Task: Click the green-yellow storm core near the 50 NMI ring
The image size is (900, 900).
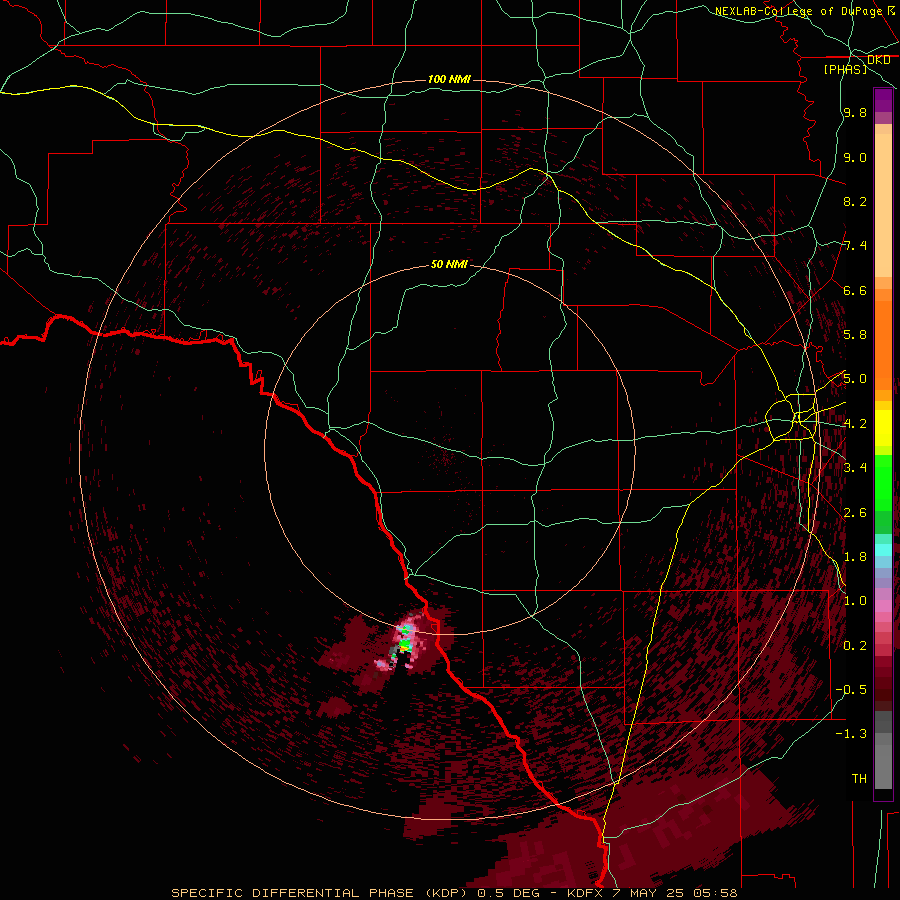Action: (405, 645)
